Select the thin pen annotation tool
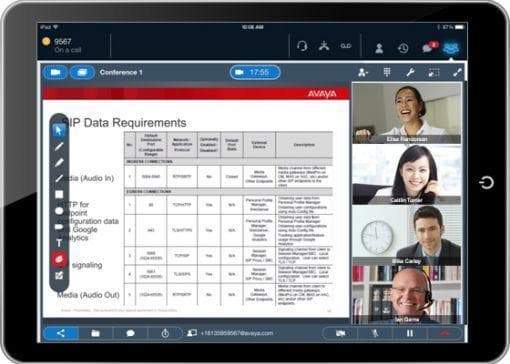The width and height of the screenshot is (510, 364). [59, 146]
